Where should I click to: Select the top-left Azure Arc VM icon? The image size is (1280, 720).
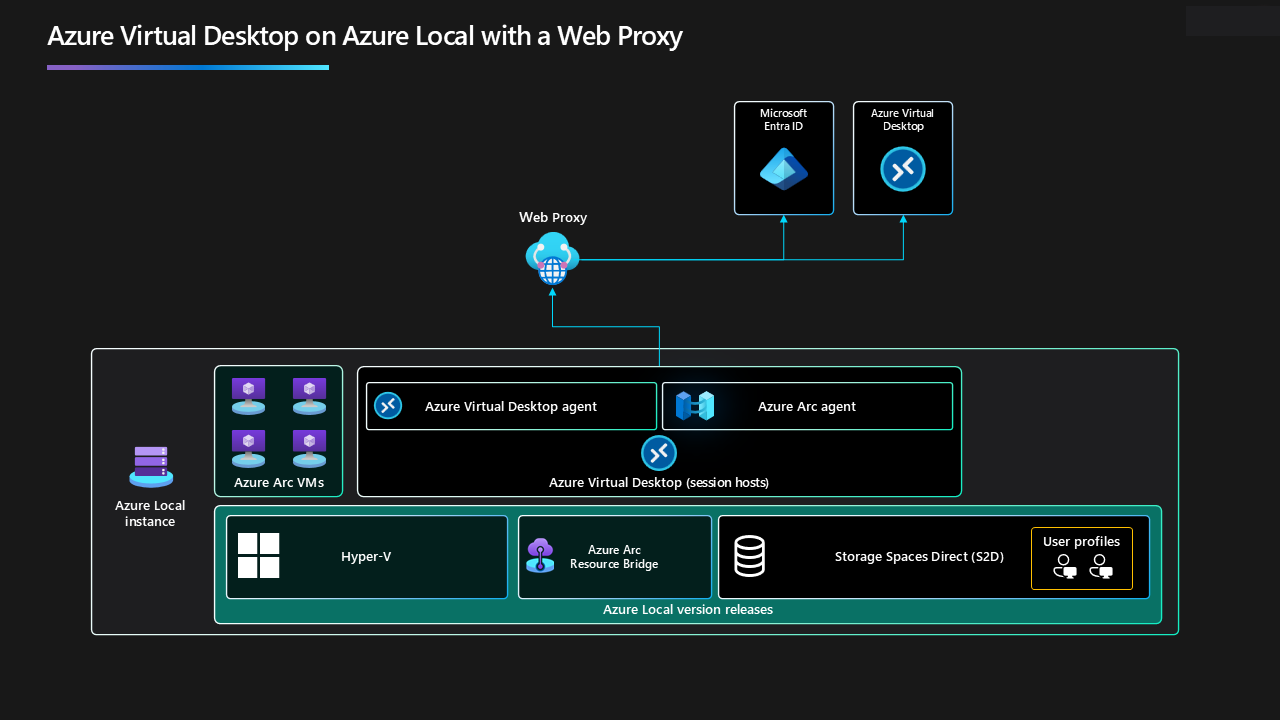[248, 395]
